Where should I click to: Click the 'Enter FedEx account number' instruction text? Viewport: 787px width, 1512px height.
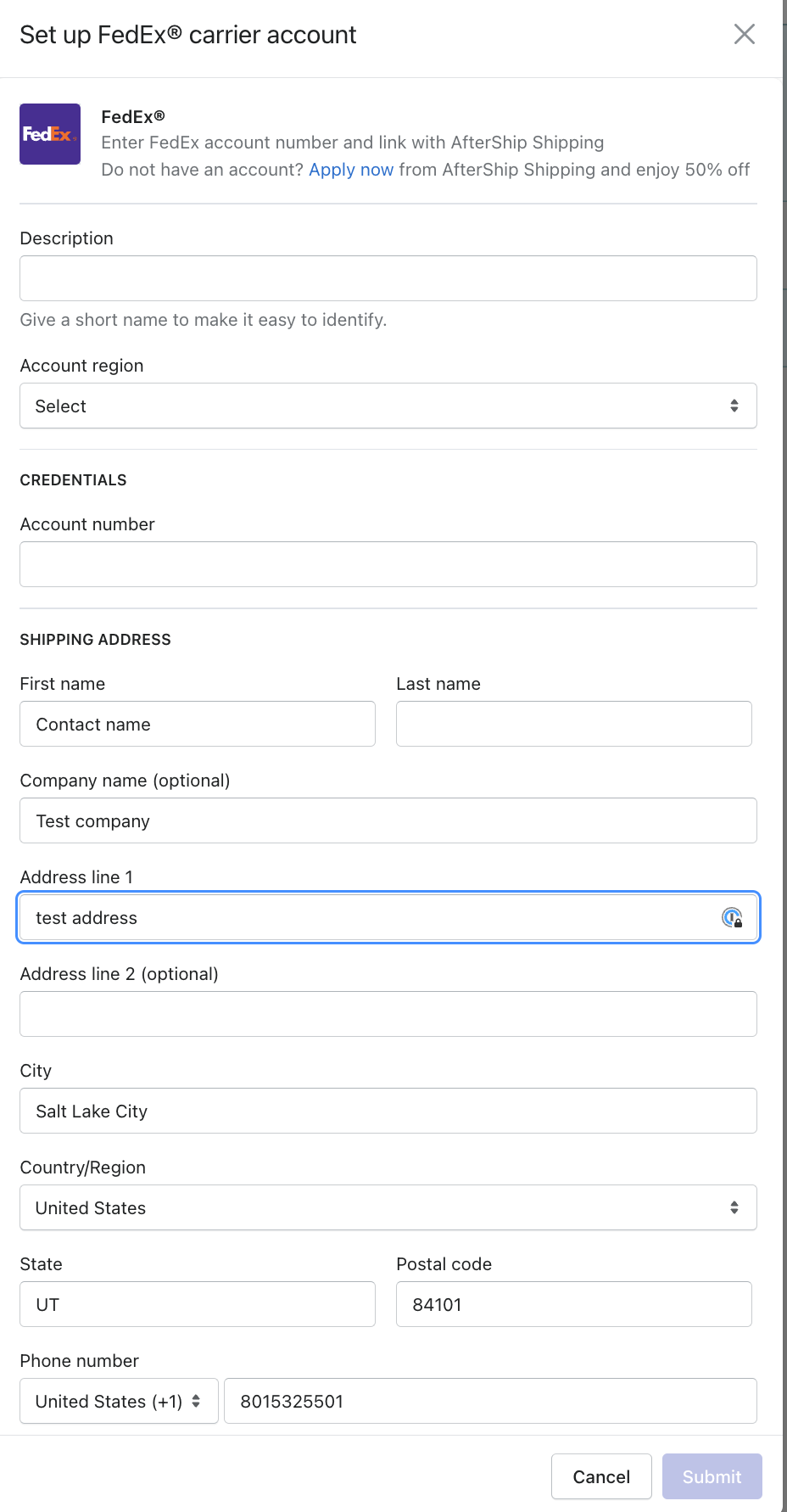(x=353, y=143)
